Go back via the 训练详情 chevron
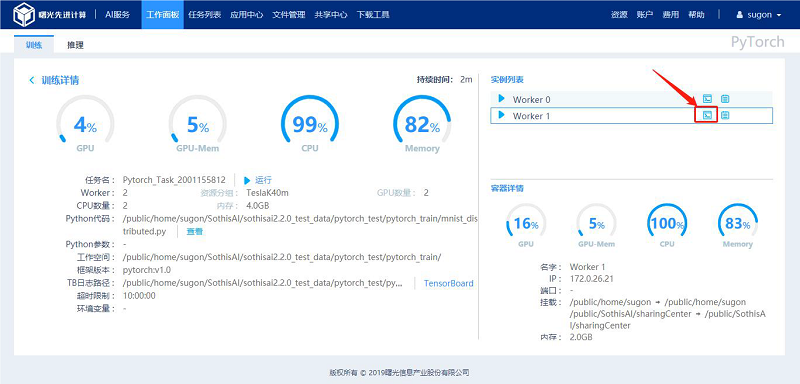 (x=32, y=80)
